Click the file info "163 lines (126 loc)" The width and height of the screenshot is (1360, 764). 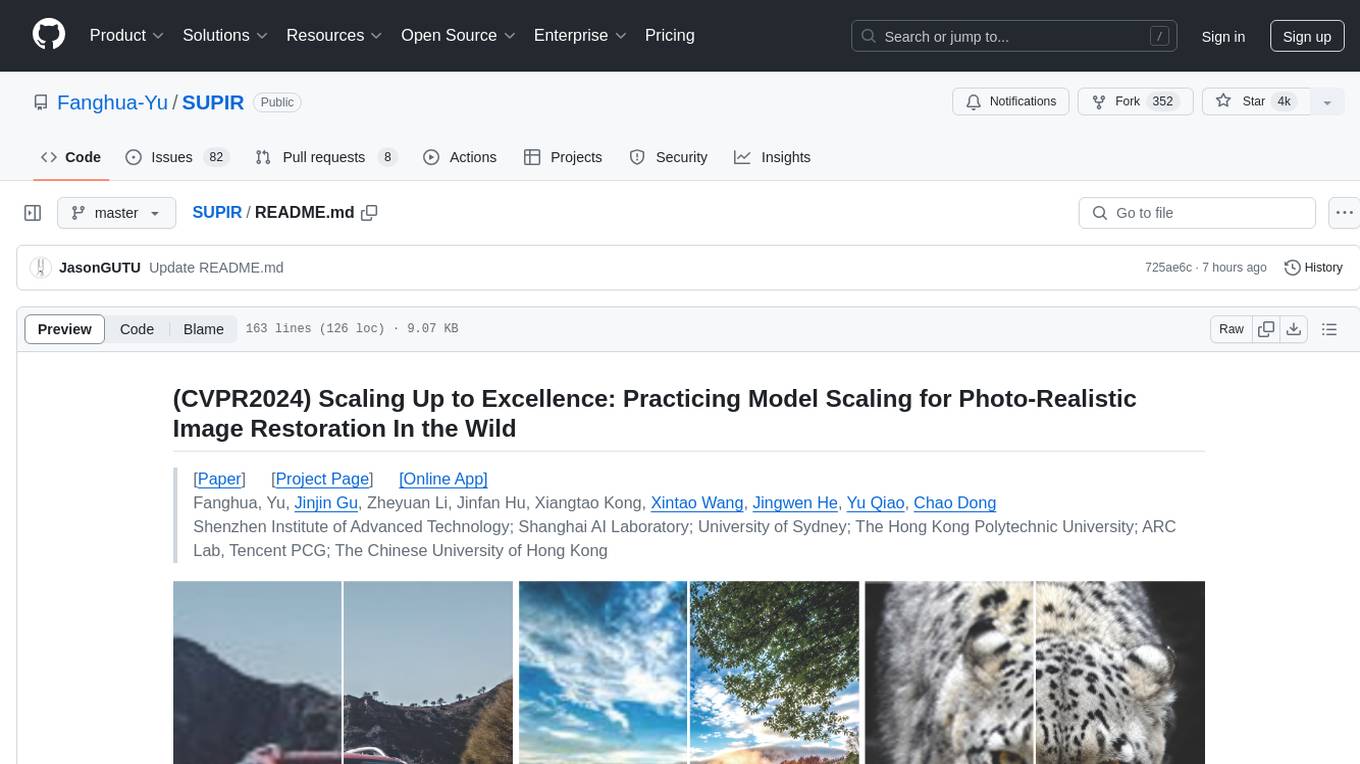[x=315, y=329]
